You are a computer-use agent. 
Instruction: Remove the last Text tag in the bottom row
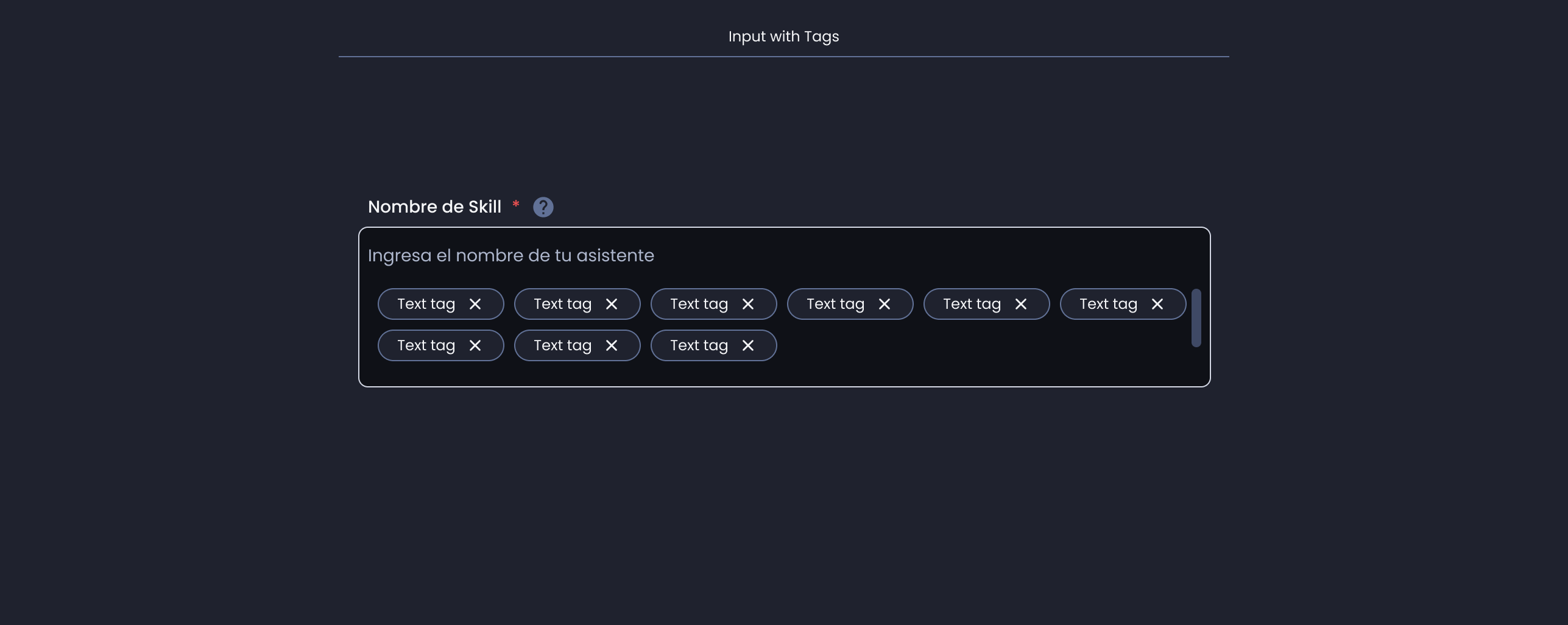coord(748,345)
